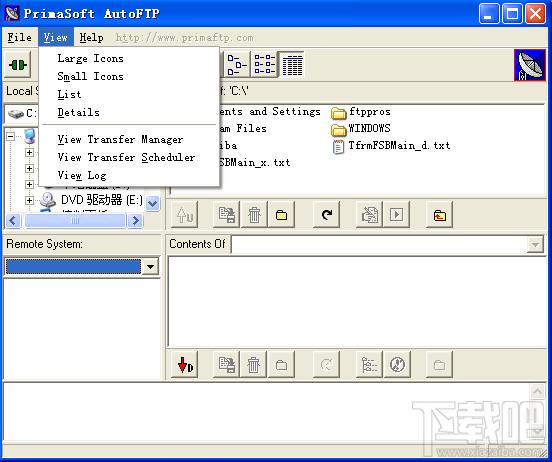
Task: Select View Transfer Scheduler menu entry
Action: 129,157
